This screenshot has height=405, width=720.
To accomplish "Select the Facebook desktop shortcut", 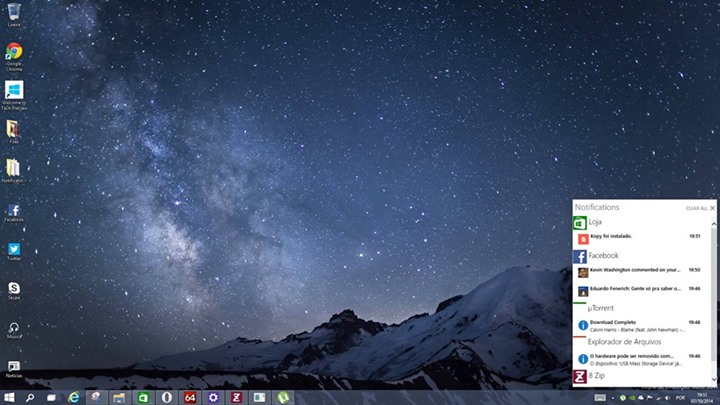I will [x=14, y=212].
